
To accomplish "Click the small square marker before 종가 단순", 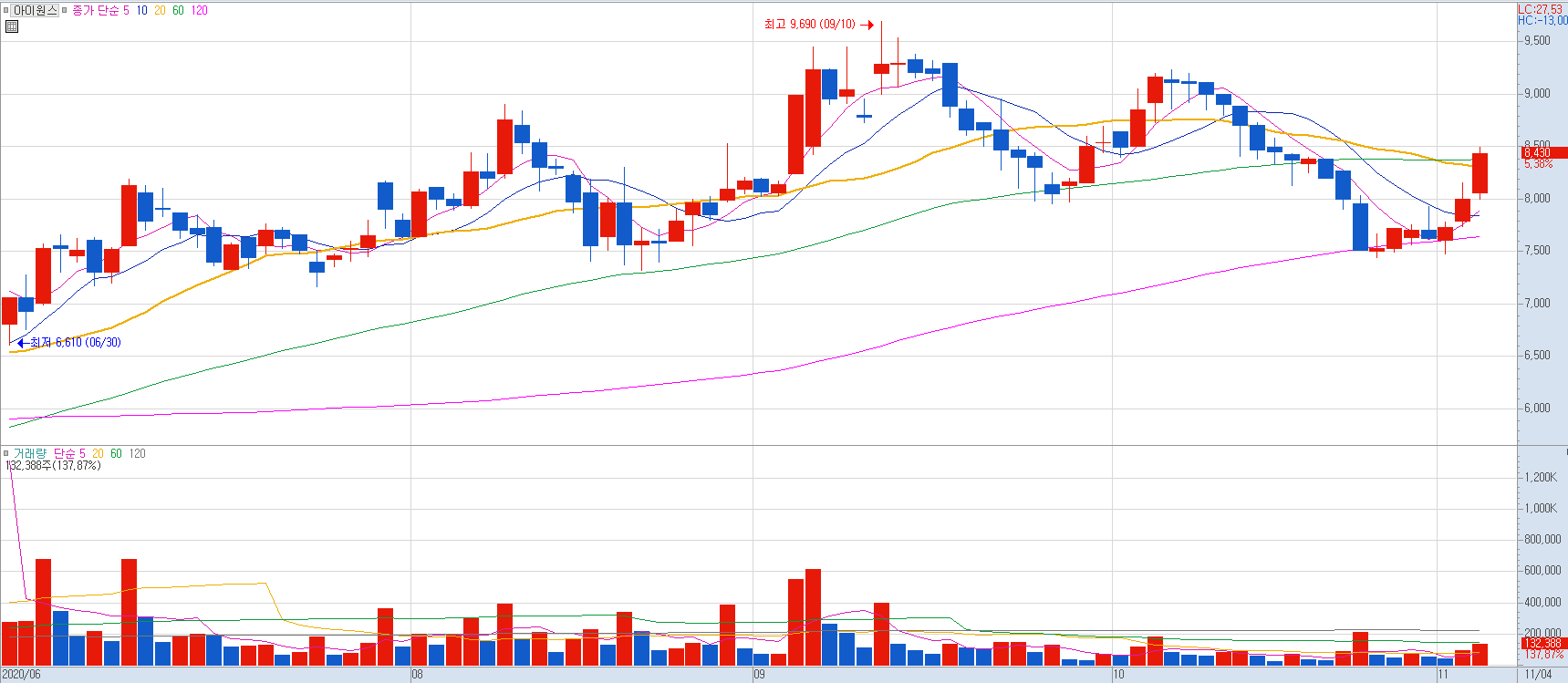I will [x=65, y=11].
